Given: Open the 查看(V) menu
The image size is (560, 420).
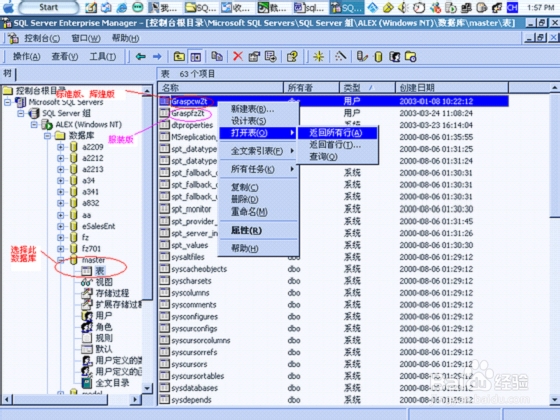Looking at the screenshot, I should coord(65,56).
